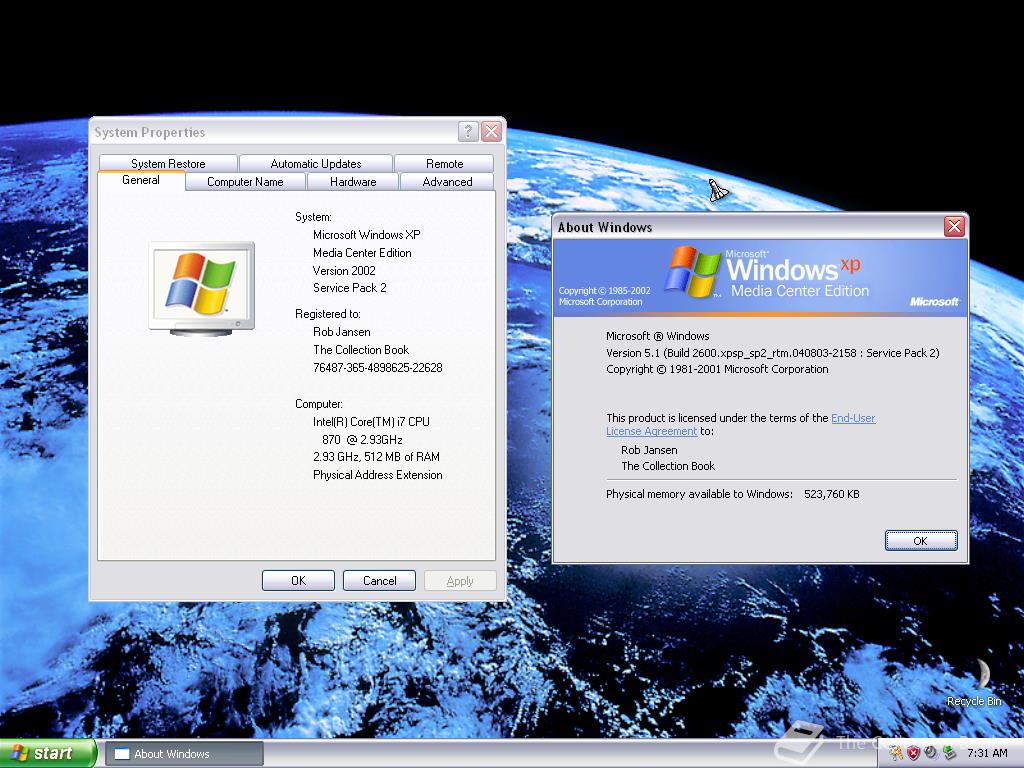Click 'Copyright © 1981-2001 Microsoft Corporation' line
Viewport: 1024px width, 768px height.
[x=717, y=369]
